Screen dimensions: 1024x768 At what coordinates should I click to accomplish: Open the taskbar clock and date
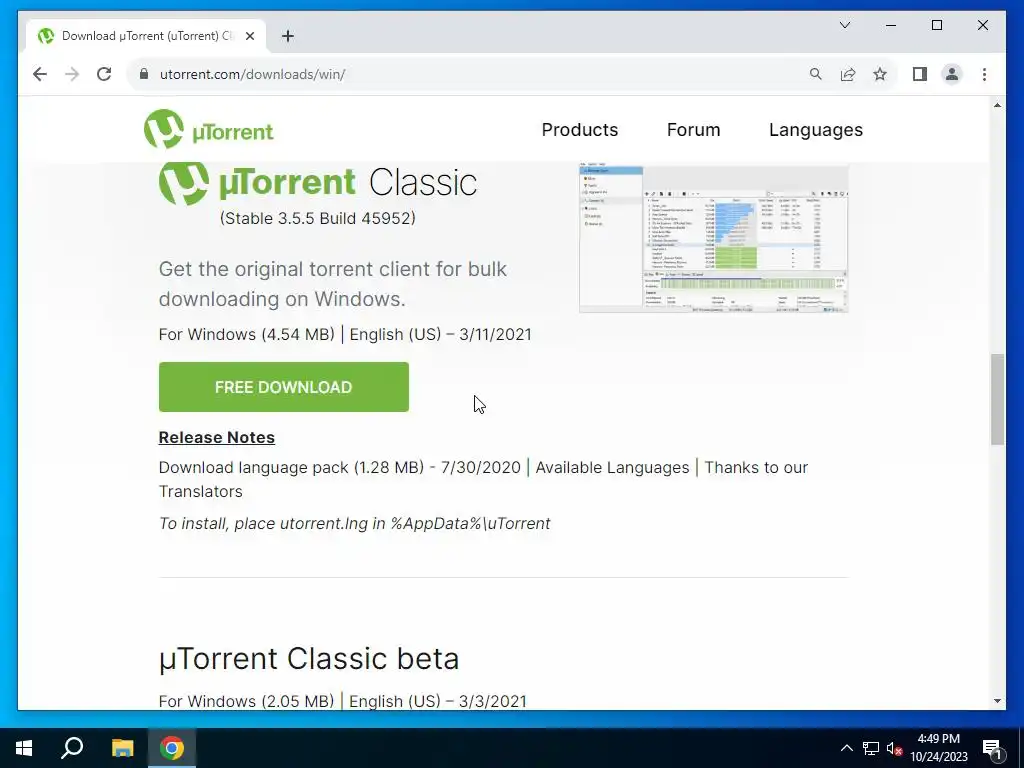(938, 748)
